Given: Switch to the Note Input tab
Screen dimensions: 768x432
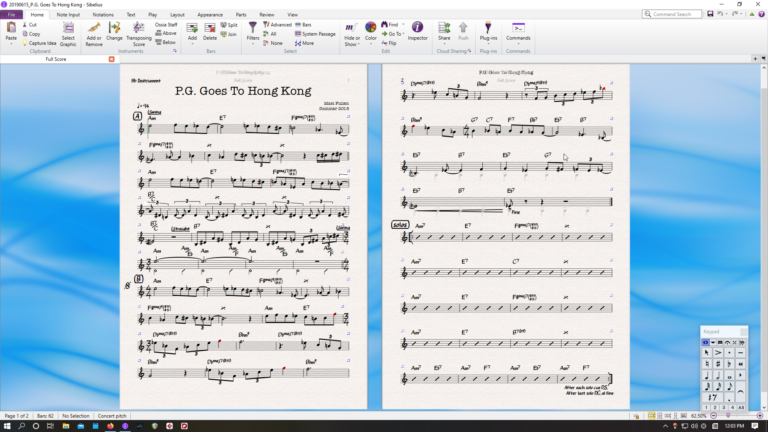Looking at the screenshot, I should [68, 15].
